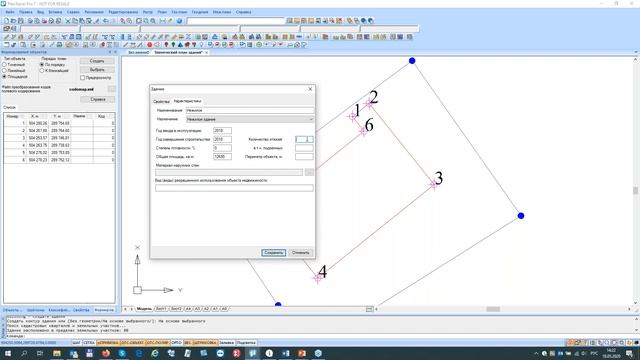640x360 pixels.
Task: Open the Геодезия menu
Action: (200, 12)
